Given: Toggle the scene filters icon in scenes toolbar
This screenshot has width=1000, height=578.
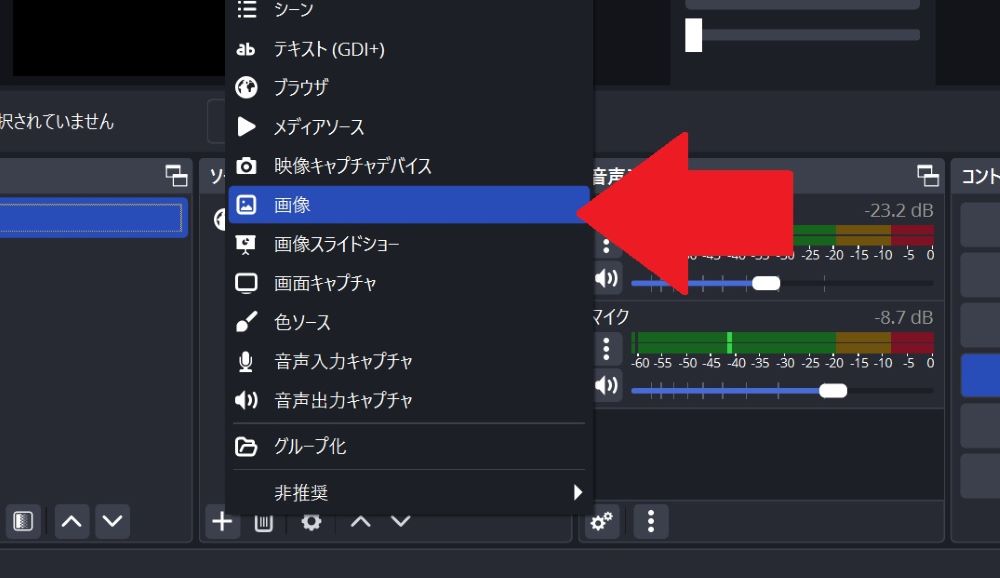Looking at the screenshot, I should pos(23,521).
